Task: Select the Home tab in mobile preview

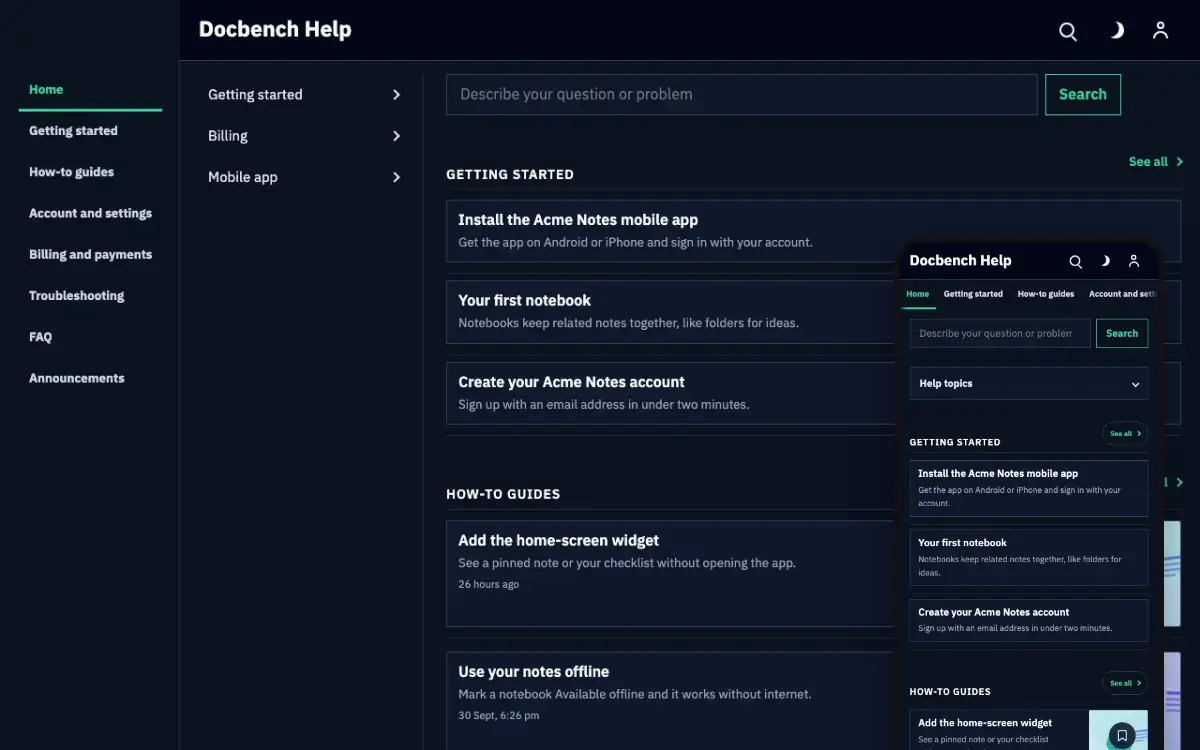Action: click(917, 294)
